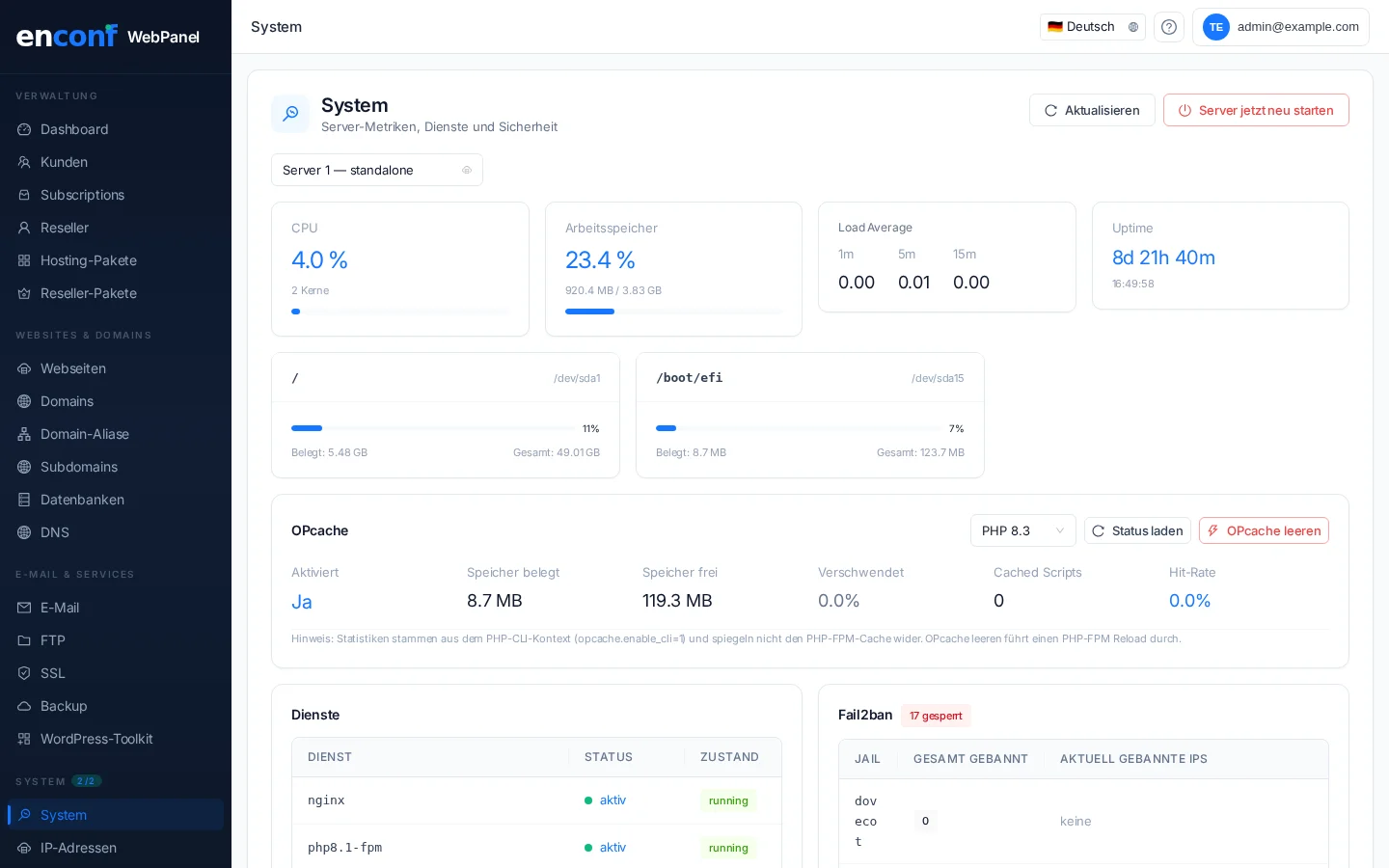Click the Arbeitsspeicher usage progress bar
This screenshot has width=1389, height=868.
tap(673, 312)
